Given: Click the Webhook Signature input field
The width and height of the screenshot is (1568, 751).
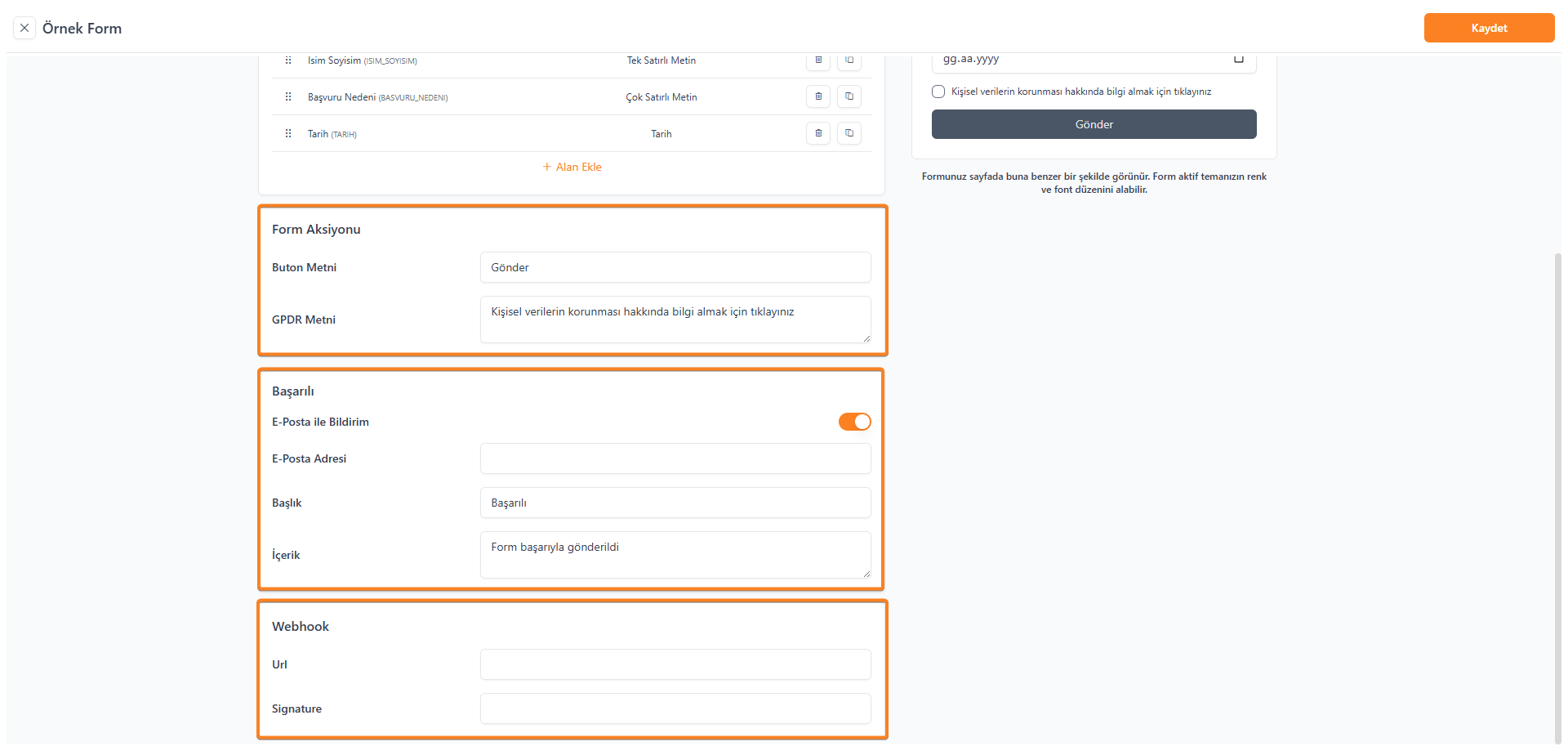Looking at the screenshot, I should (x=675, y=709).
